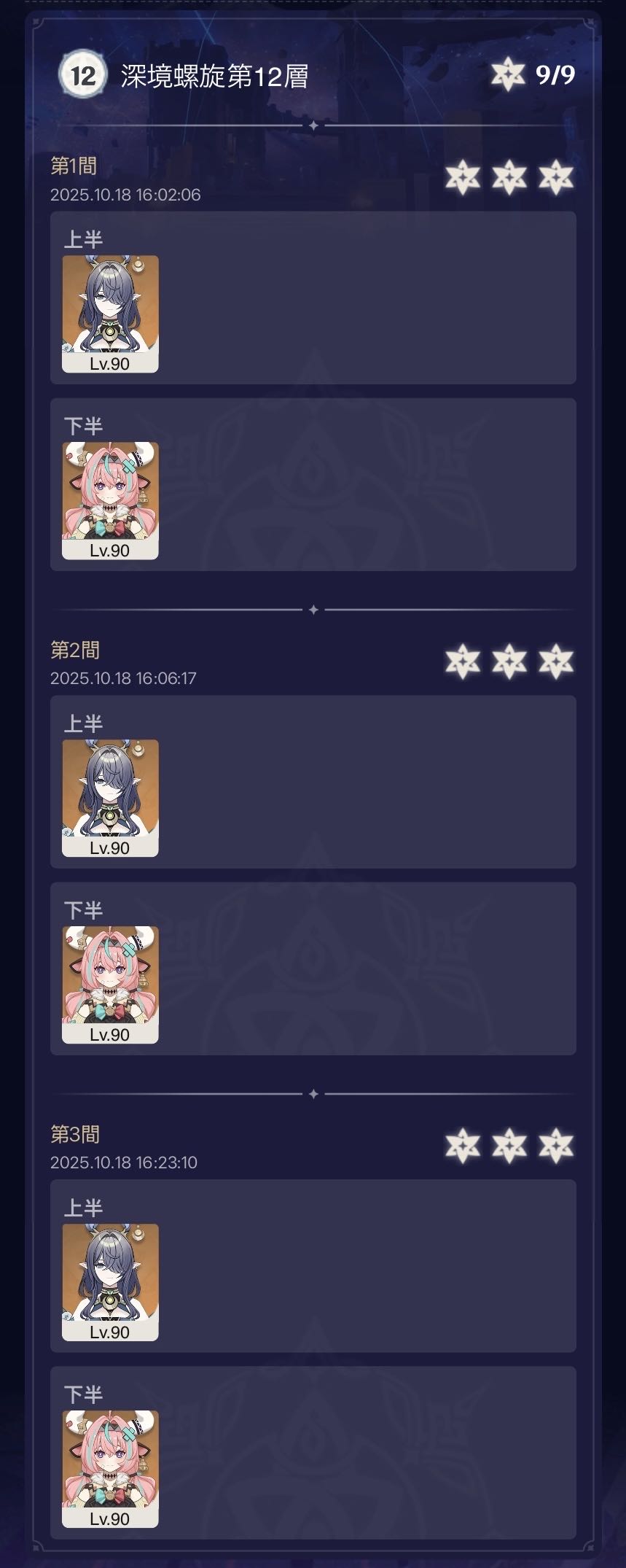Click the 第3間 chamber label
This screenshot has width=626, height=1568.
(x=75, y=1134)
